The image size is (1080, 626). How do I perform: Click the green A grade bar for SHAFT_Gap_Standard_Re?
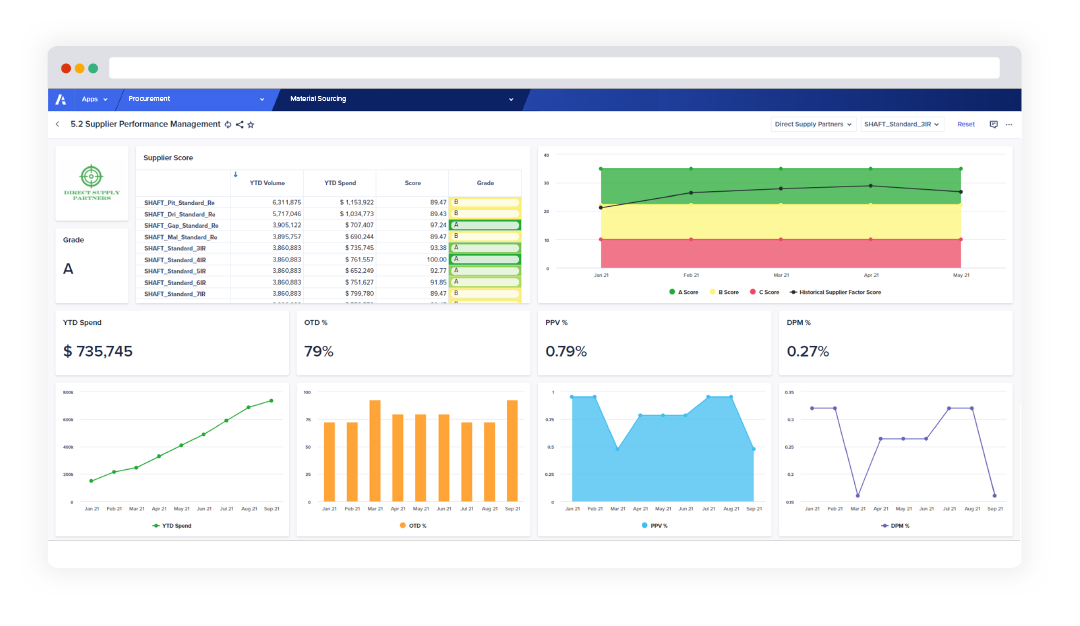click(483, 225)
